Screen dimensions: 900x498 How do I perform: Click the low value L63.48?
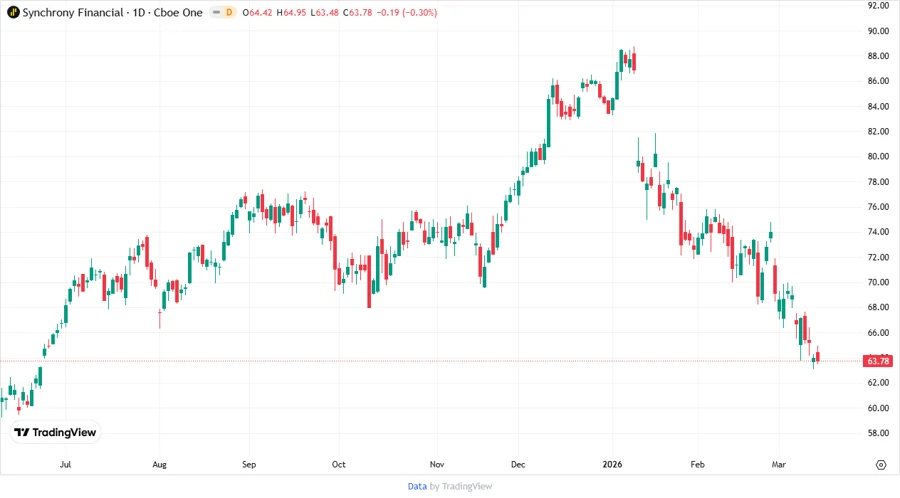point(324,12)
